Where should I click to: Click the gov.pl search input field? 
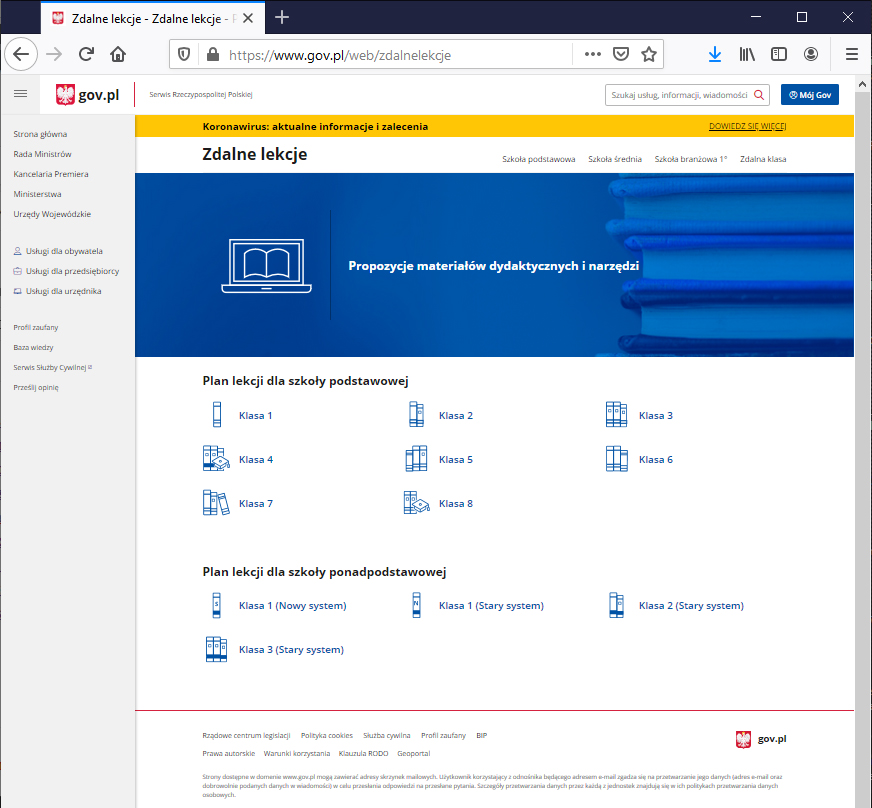(678, 95)
